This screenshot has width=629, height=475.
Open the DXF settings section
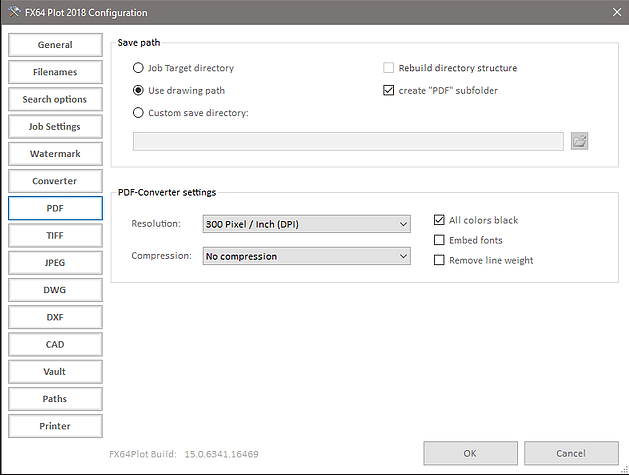pos(55,317)
